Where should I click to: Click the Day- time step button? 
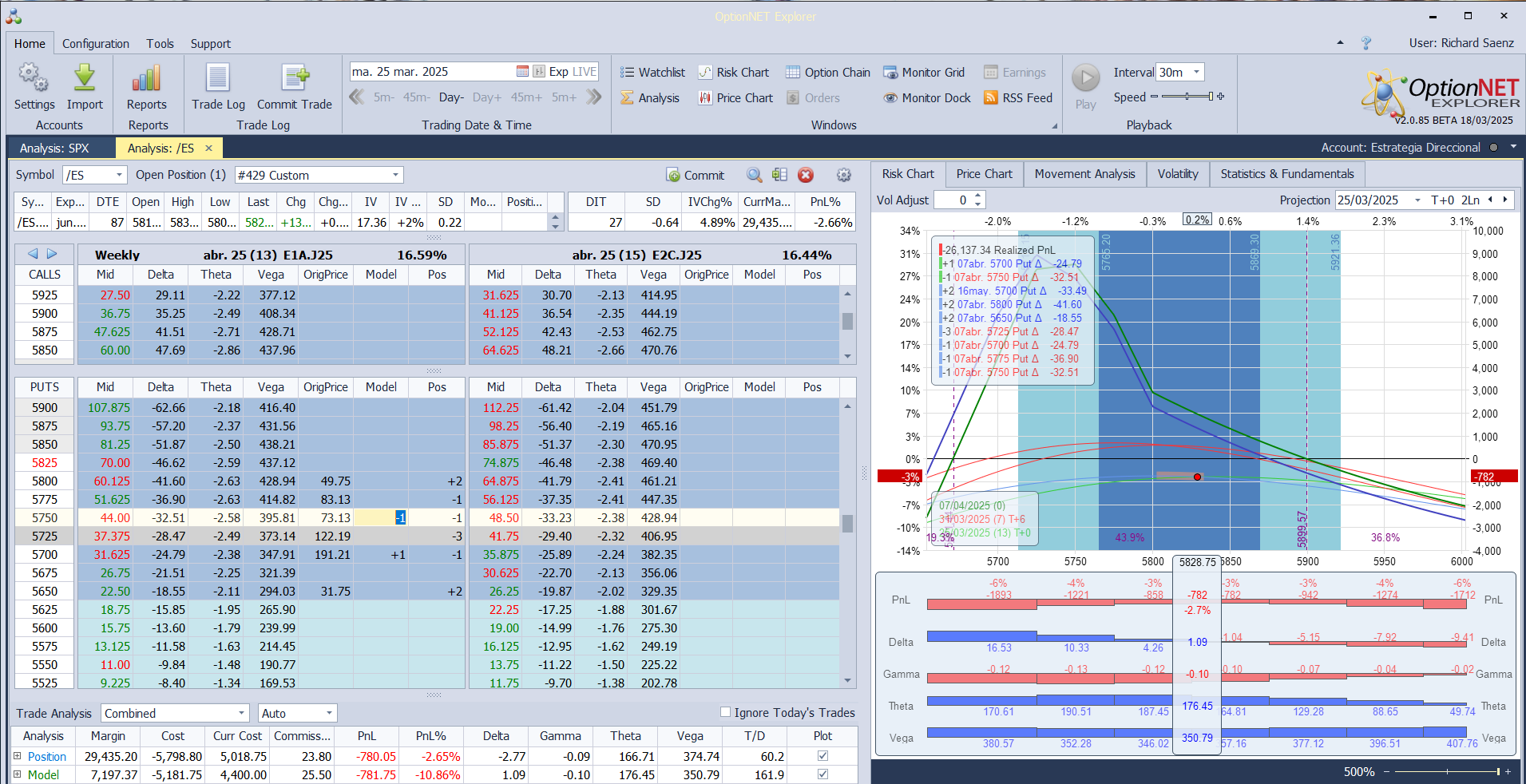[x=451, y=97]
